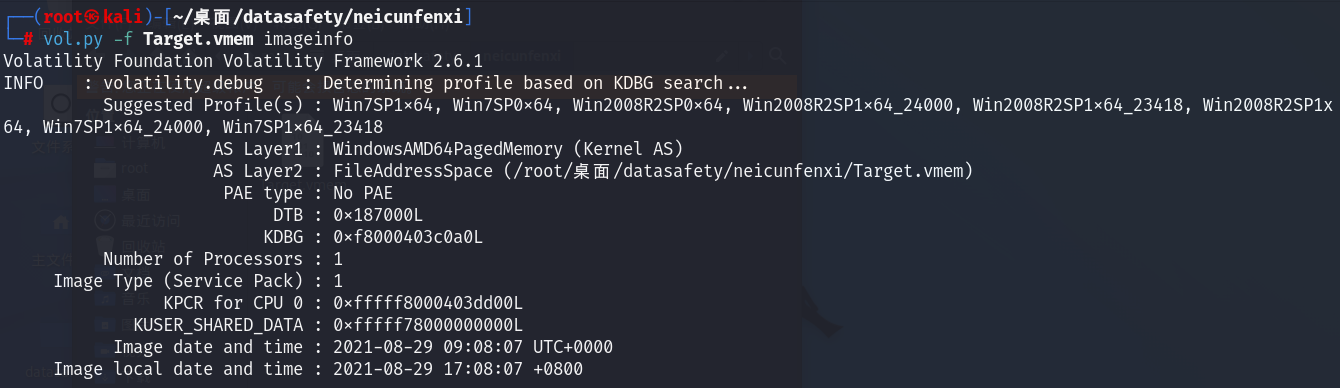Click the FileAddressSpace file path value
This screenshot has width=1340, height=388.
[x=653, y=171]
